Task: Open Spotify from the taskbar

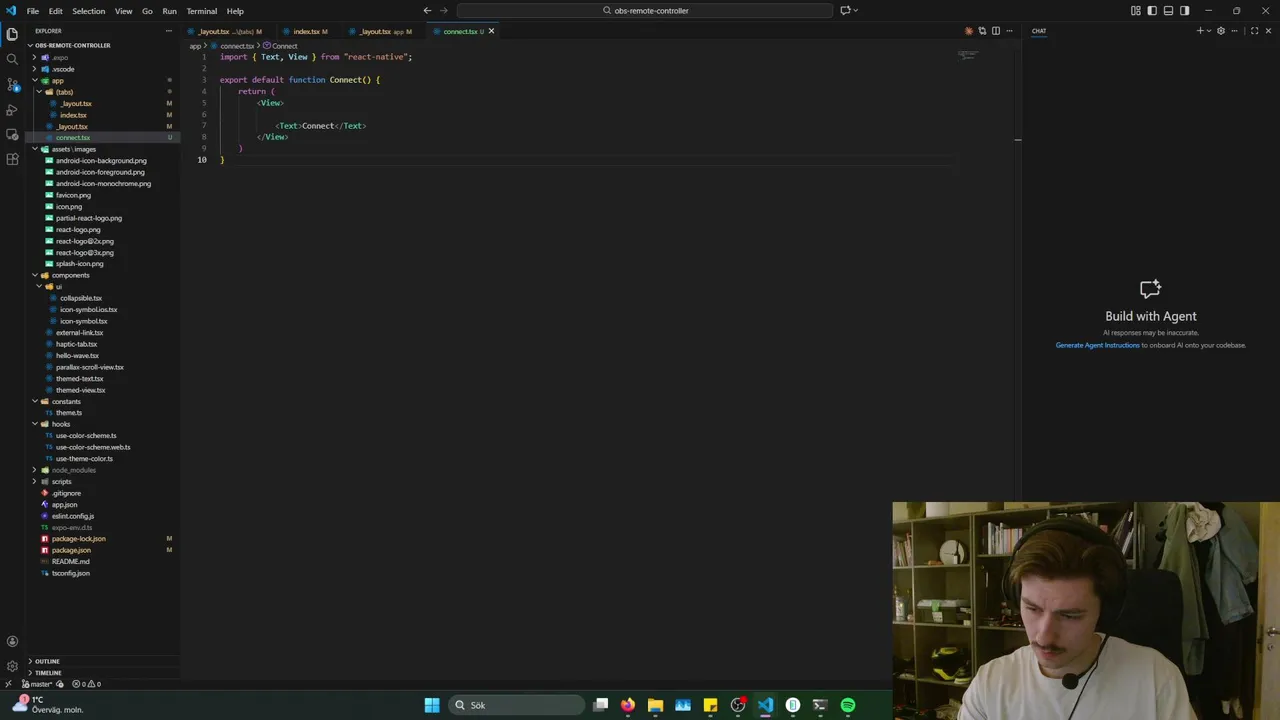Action: click(848, 705)
